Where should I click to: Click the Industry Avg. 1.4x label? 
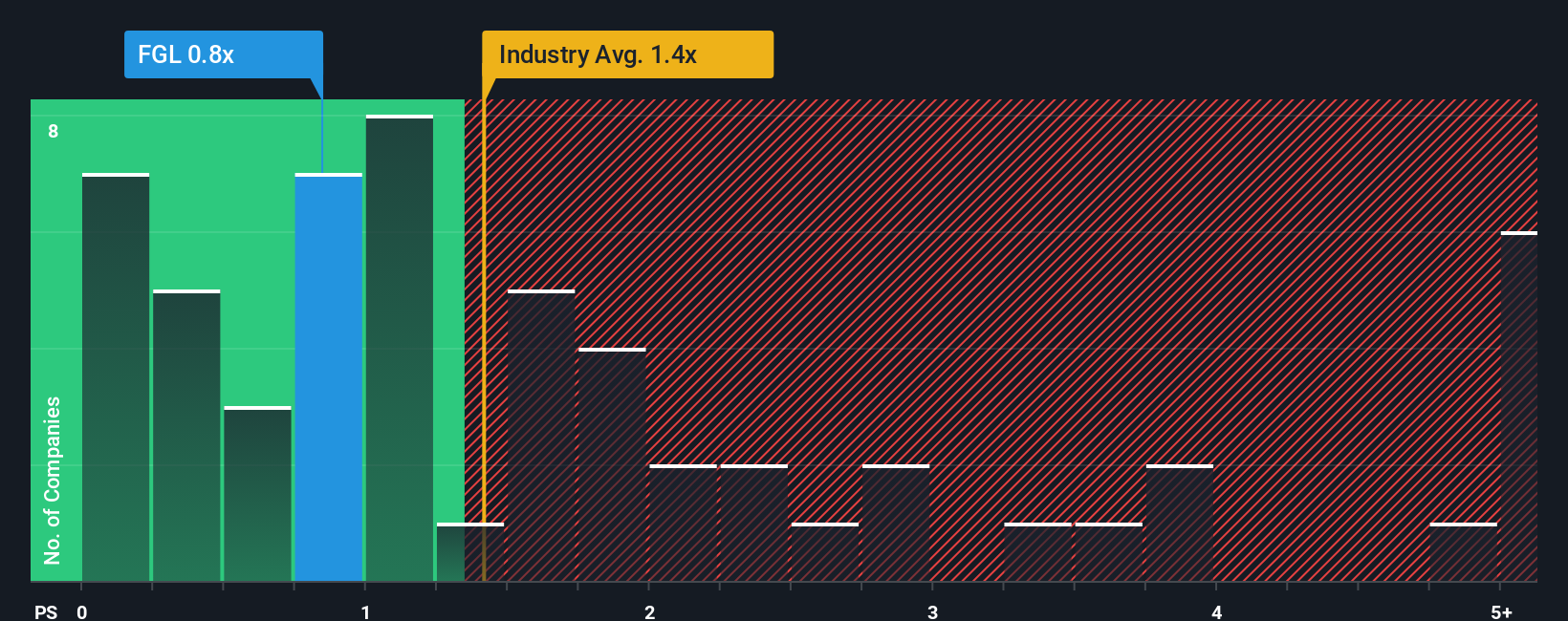click(x=627, y=54)
